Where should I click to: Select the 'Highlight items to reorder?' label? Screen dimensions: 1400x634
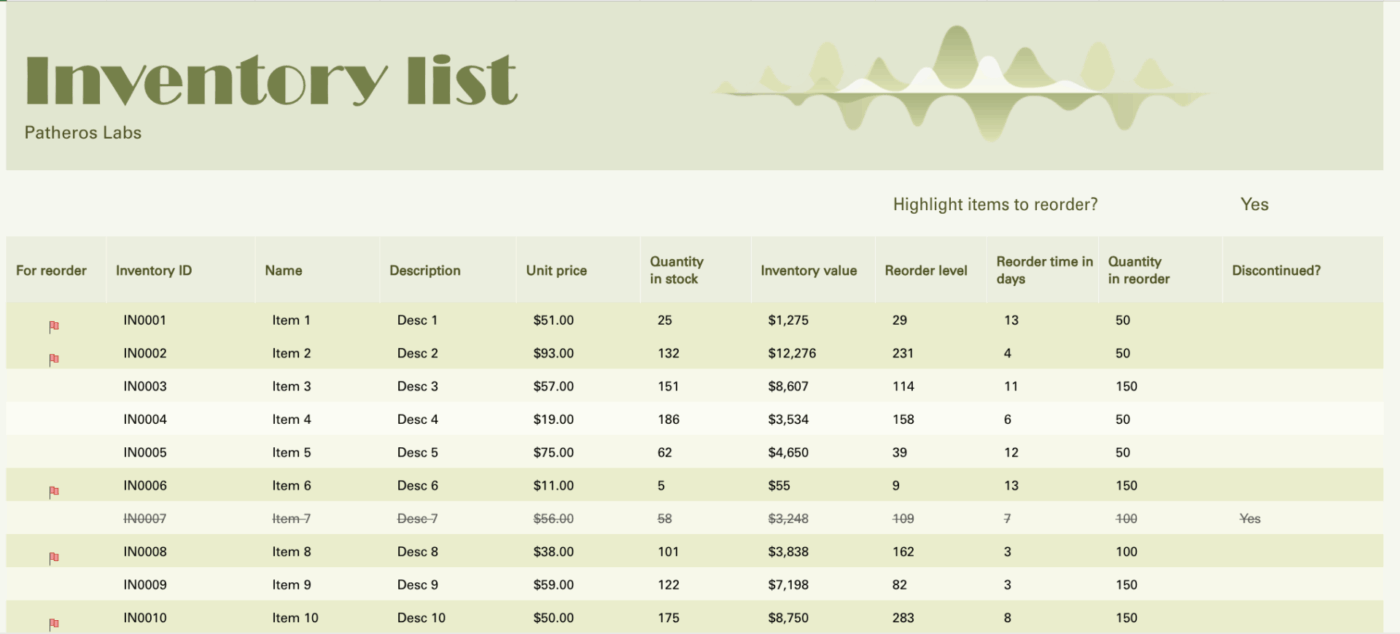[995, 204]
